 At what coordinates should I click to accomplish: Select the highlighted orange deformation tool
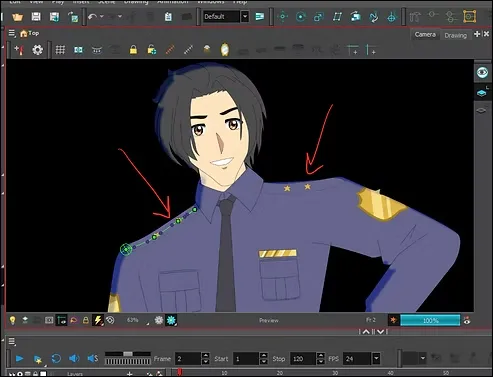coord(469,16)
